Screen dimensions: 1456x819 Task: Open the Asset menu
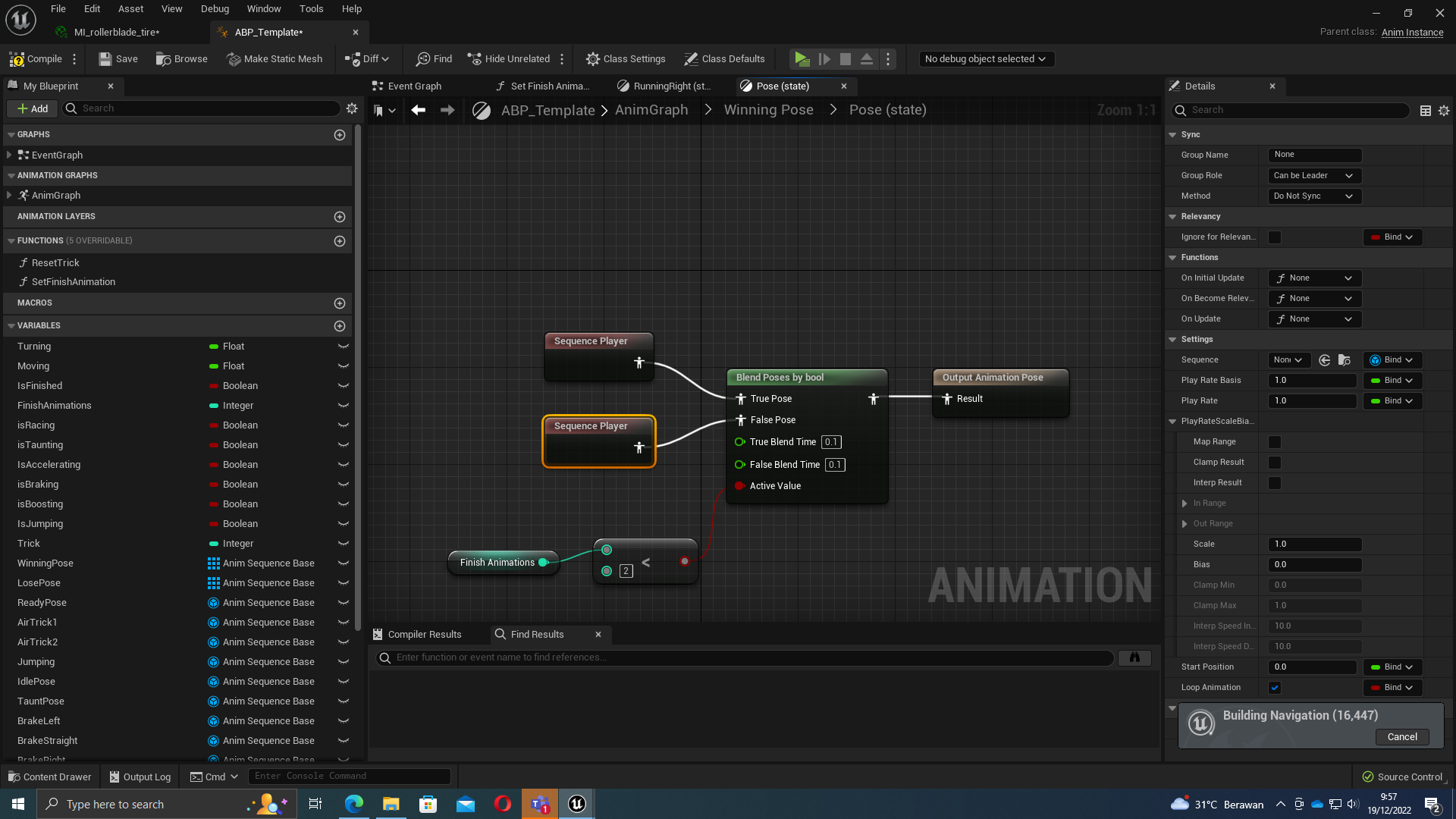(x=130, y=9)
